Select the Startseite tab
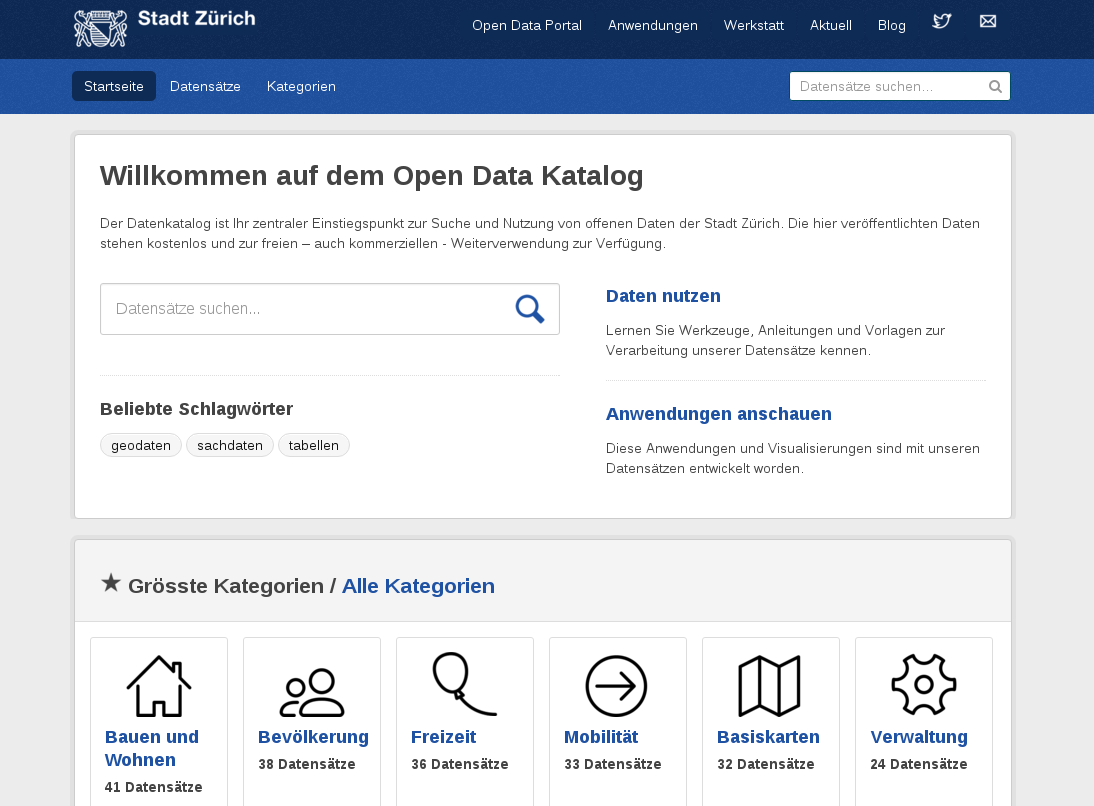 point(114,86)
